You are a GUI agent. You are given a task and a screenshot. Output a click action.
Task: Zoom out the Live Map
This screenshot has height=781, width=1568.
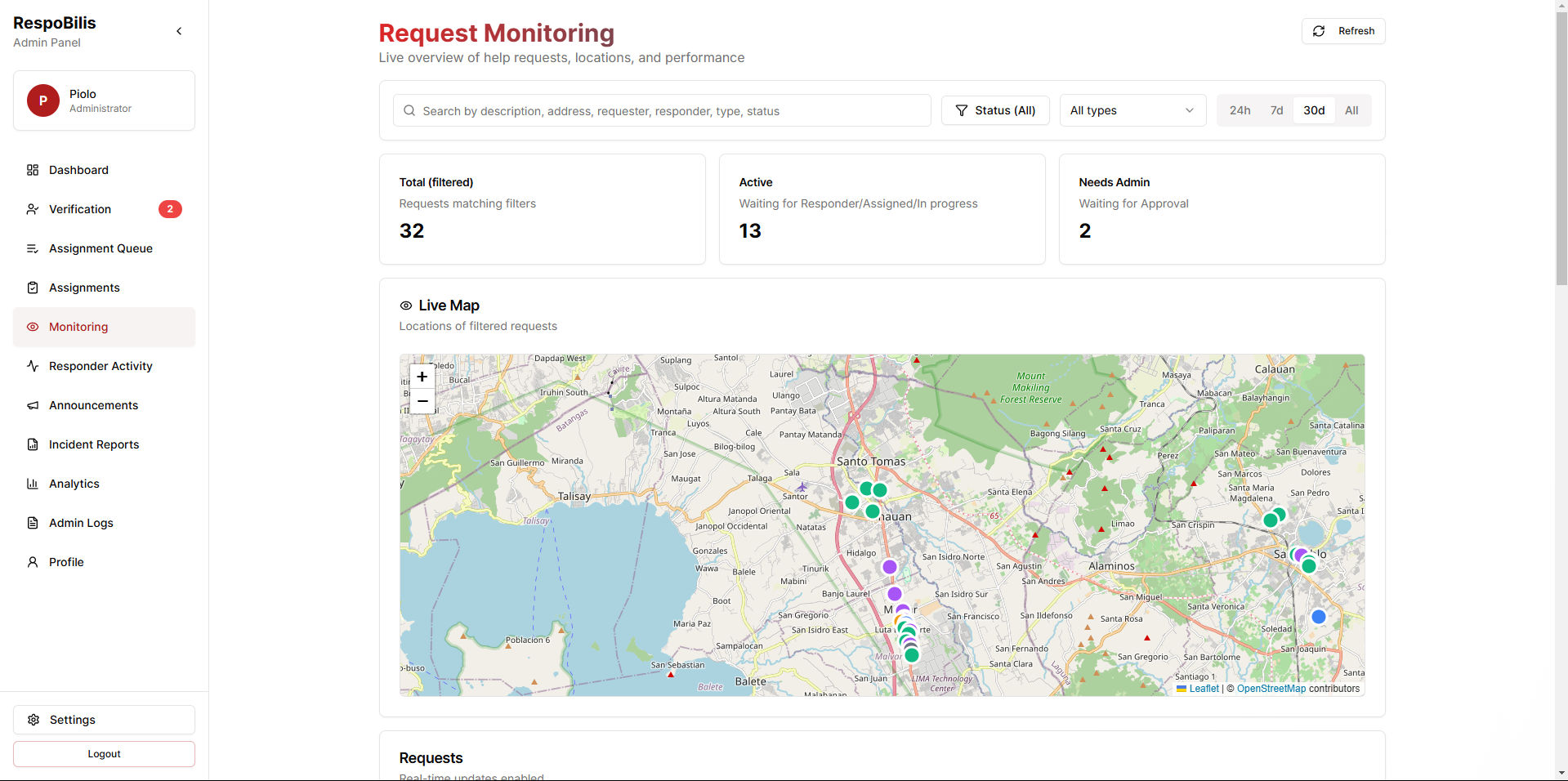click(x=422, y=401)
